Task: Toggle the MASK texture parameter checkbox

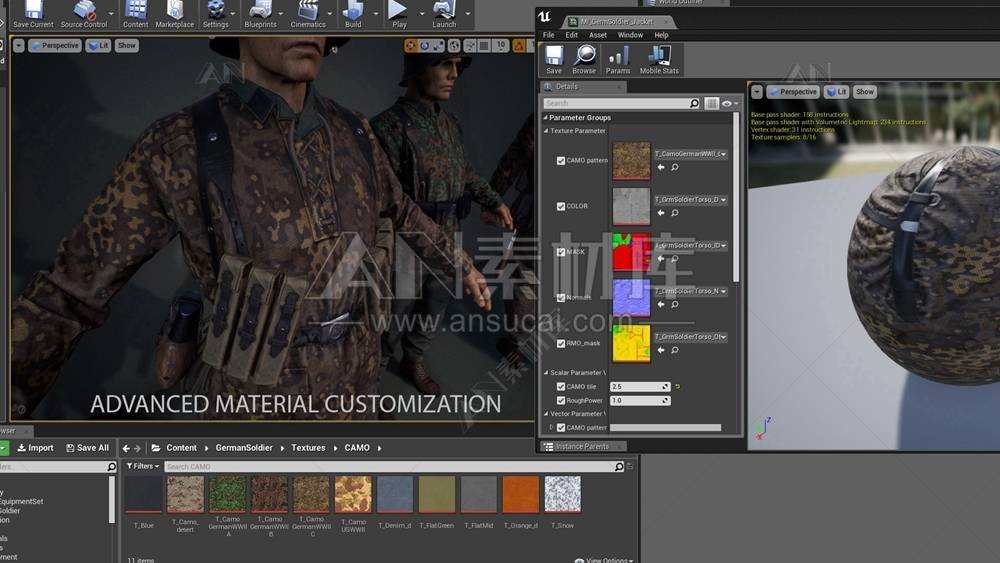Action: tap(561, 252)
